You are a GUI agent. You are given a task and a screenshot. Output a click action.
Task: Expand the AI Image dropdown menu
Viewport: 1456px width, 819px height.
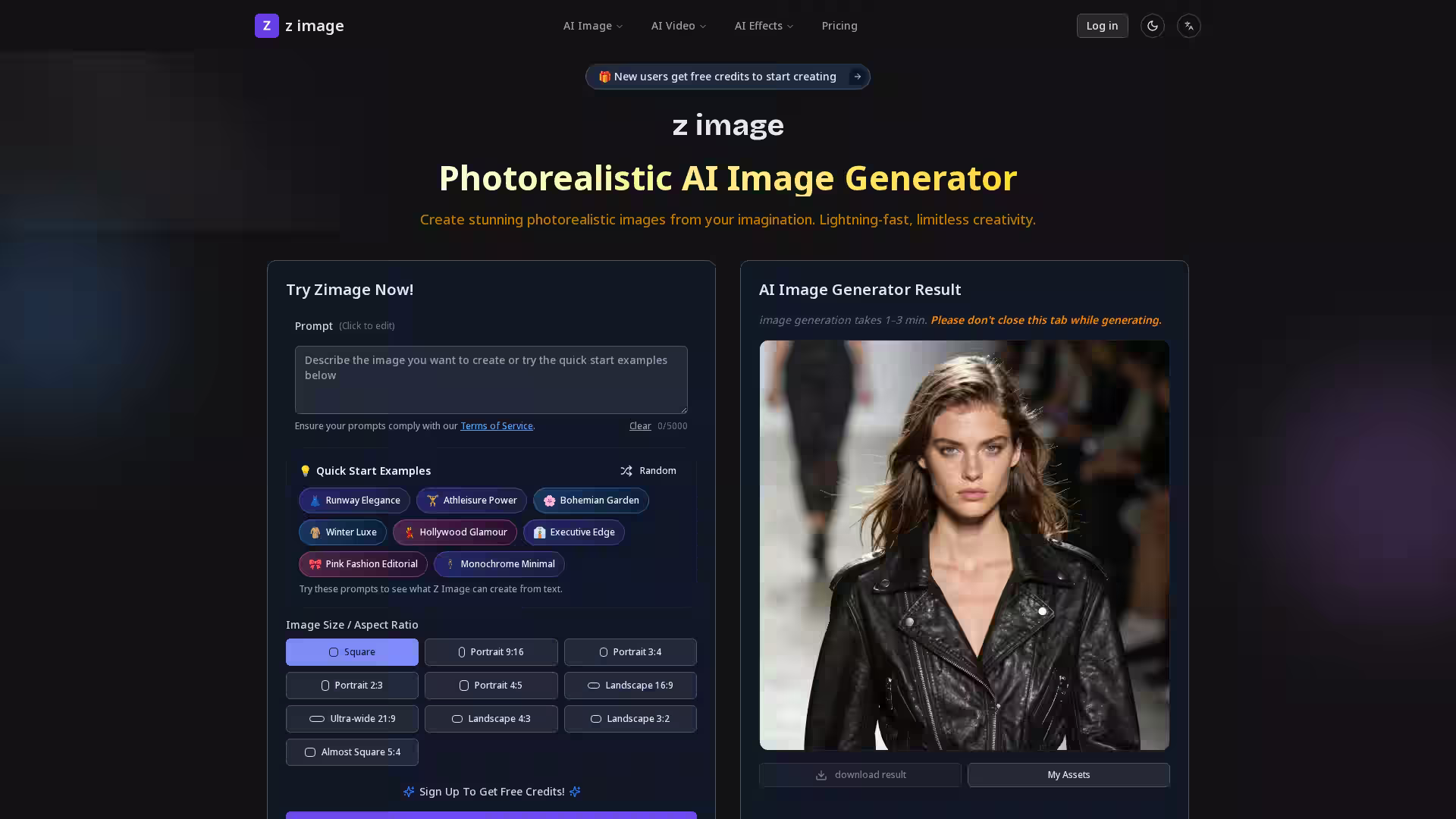[x=593, y=26]
